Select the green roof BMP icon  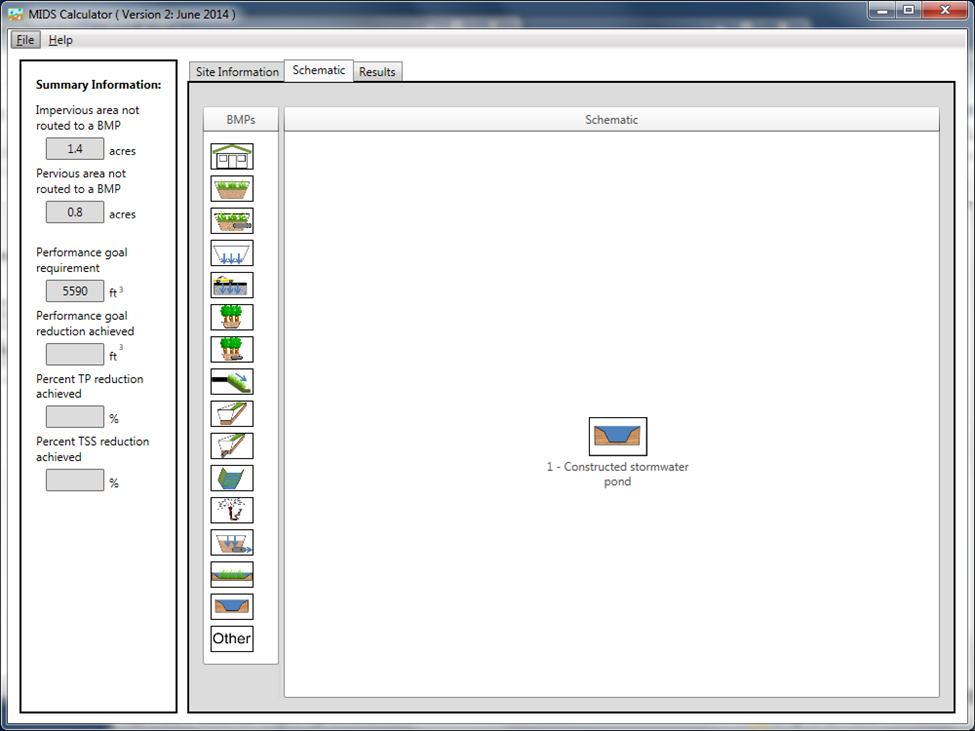pos(232,157)
